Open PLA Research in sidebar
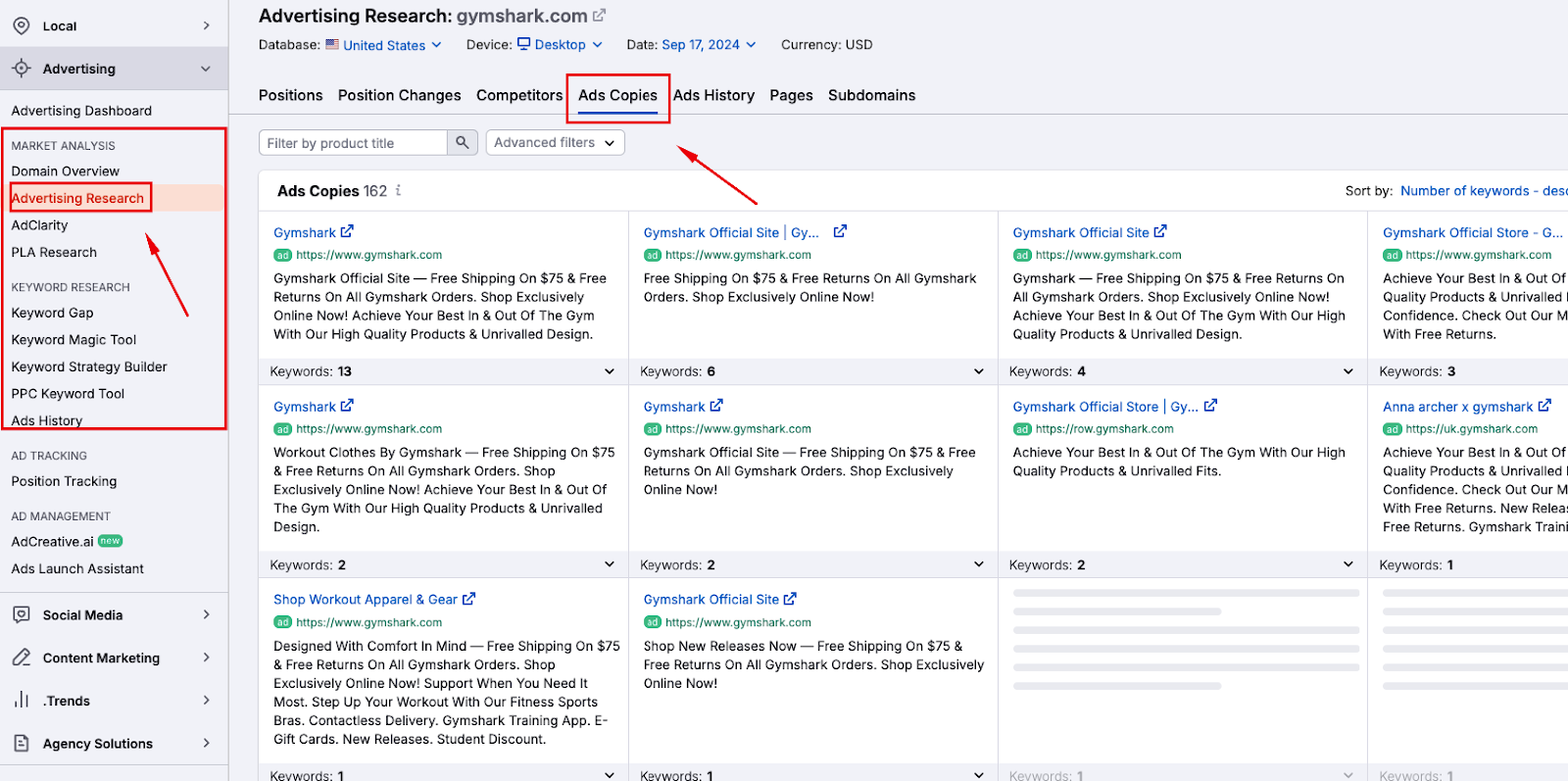Viewport: 1568px width, 781px height. coord(54,252)
